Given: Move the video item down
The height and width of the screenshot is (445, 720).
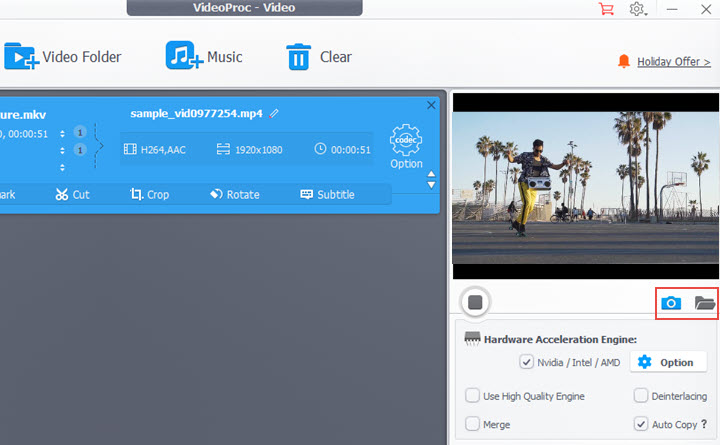Looking at the screenshot, I should click(x=431, y=185).
